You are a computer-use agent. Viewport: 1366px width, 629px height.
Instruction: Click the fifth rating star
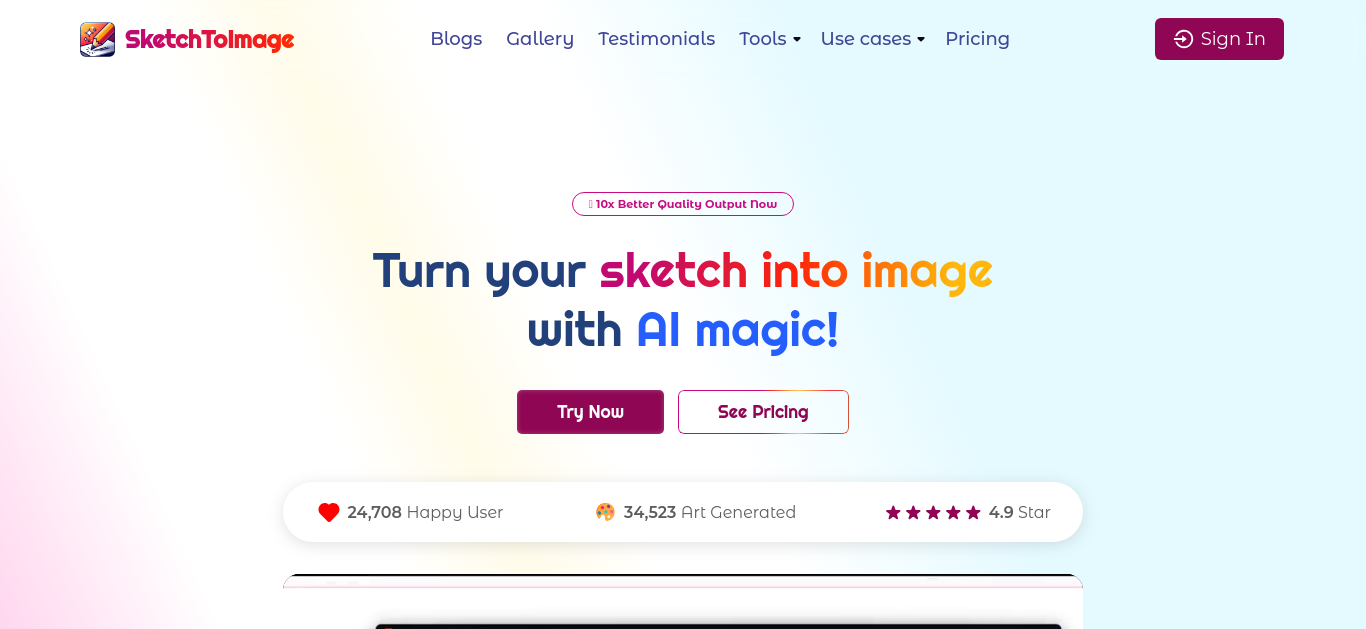coord(973,512)
